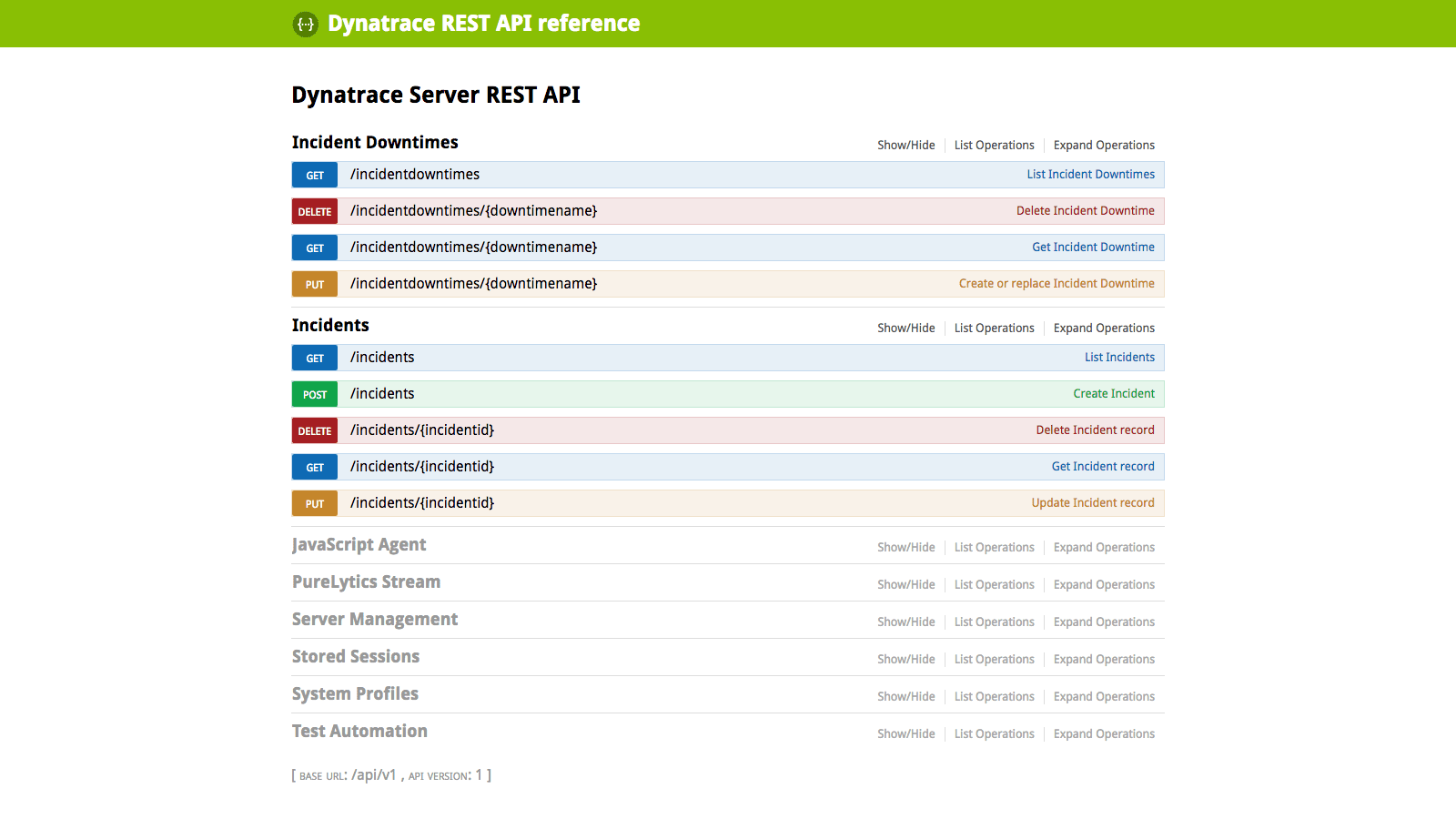This screenshot has width=1456, height=819.
Task: Expand Operations for Stored Sessions
Action: pos(1104,660)
